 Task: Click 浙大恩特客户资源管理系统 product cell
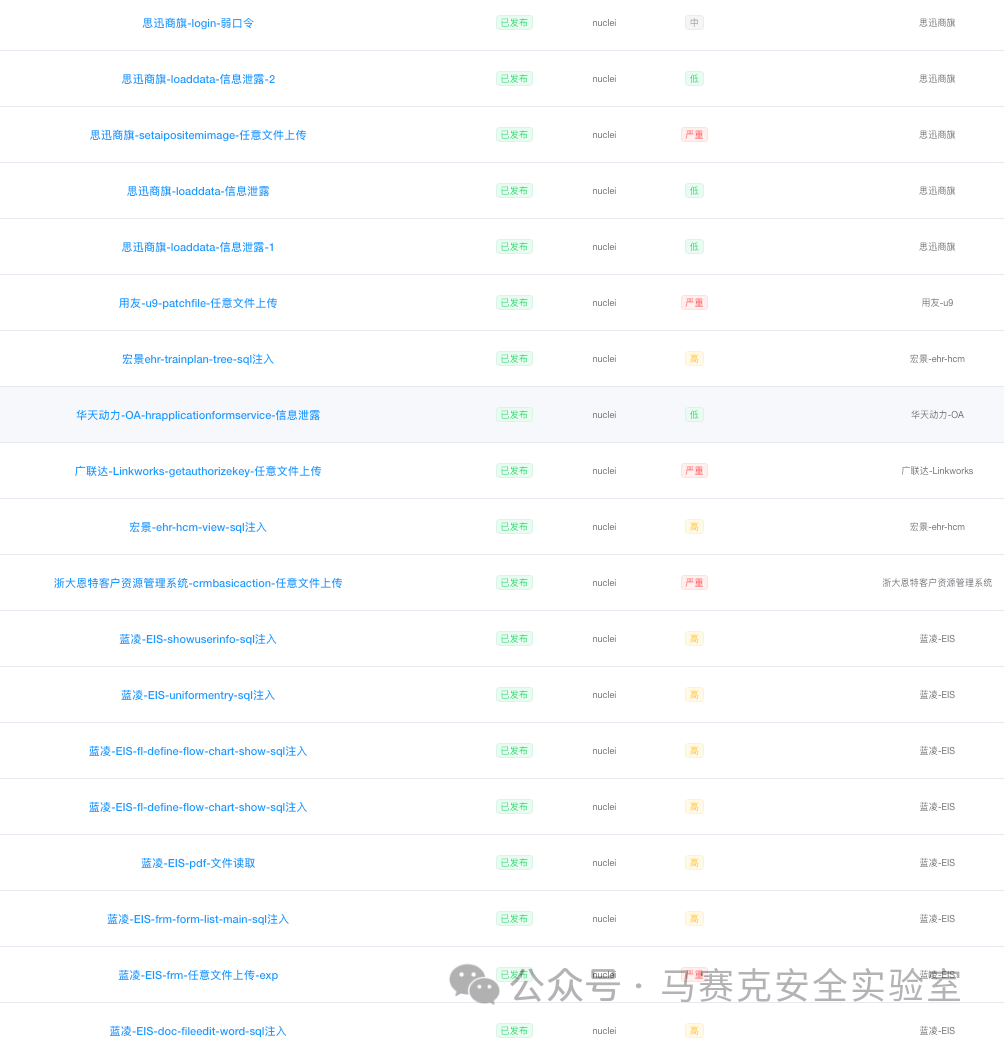(937, 582)
